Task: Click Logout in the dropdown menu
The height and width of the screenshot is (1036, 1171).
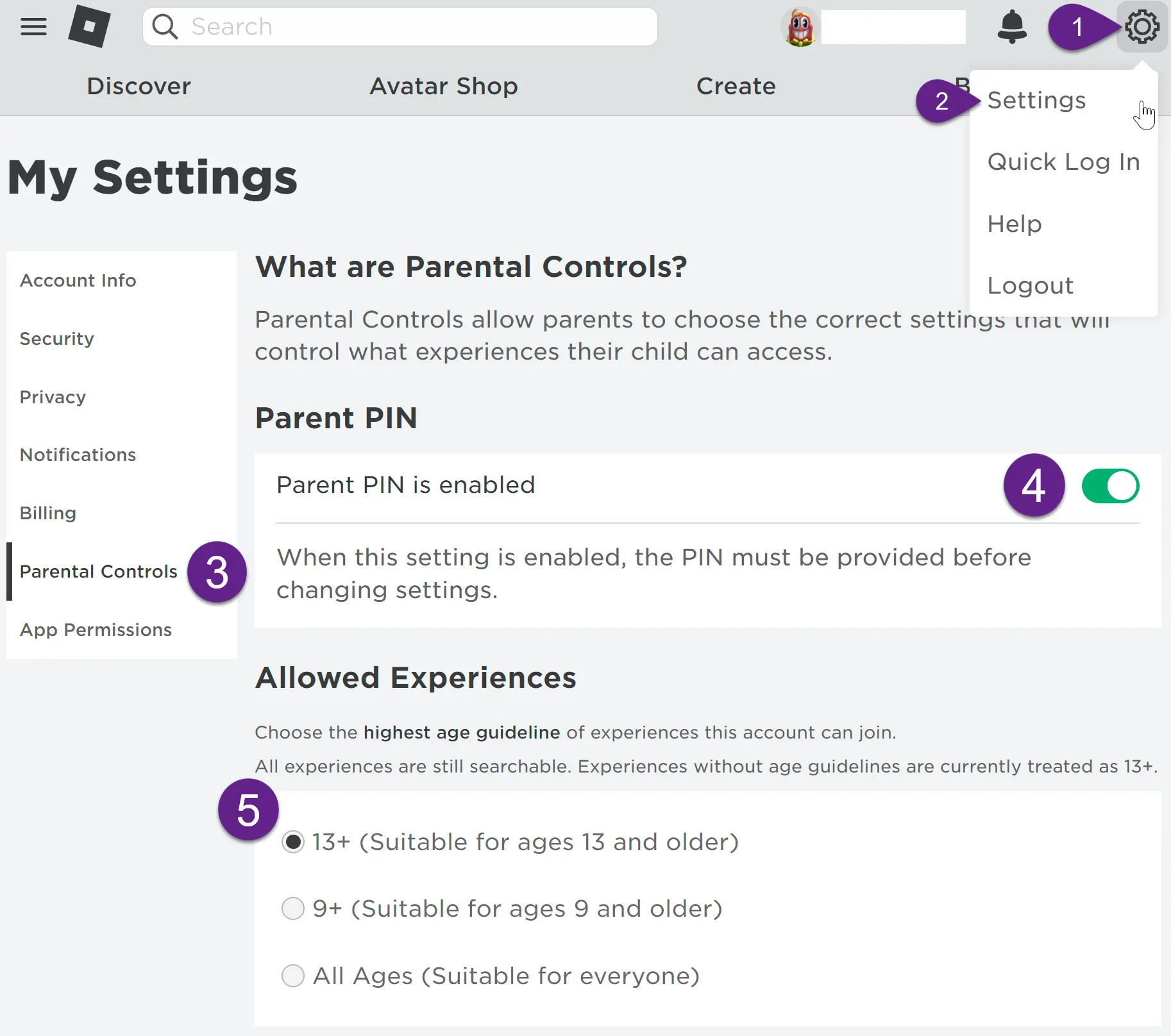Action: [1030, 285]
